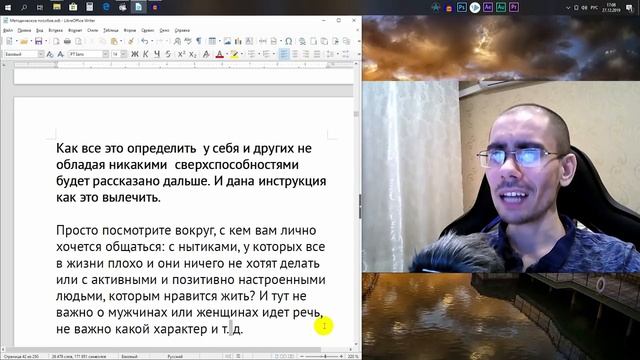The width and height of the screenshot is (640, 360).
Task: Click the Insert Chart icon
Action: point(238,41)
